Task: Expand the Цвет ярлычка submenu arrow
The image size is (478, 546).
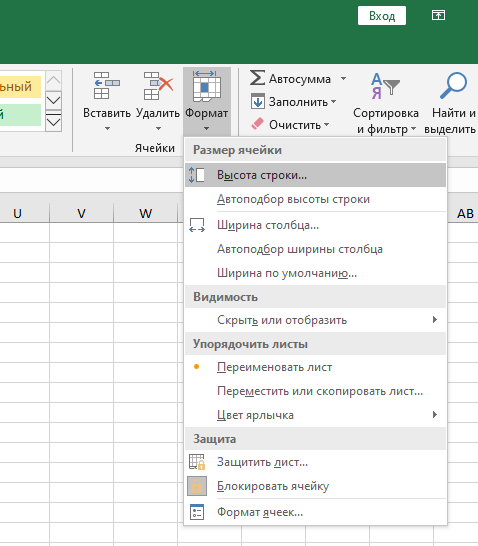Action: pos(434,414)
